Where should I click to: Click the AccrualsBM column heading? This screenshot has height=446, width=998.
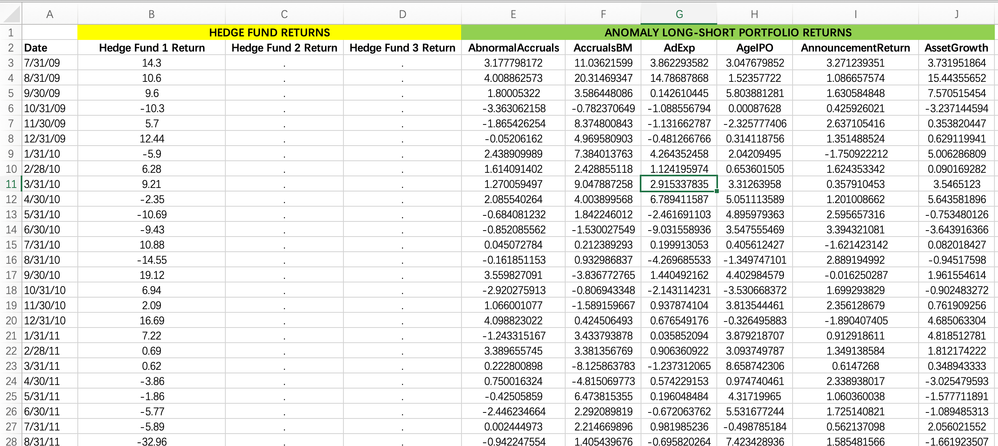point(603,48)
